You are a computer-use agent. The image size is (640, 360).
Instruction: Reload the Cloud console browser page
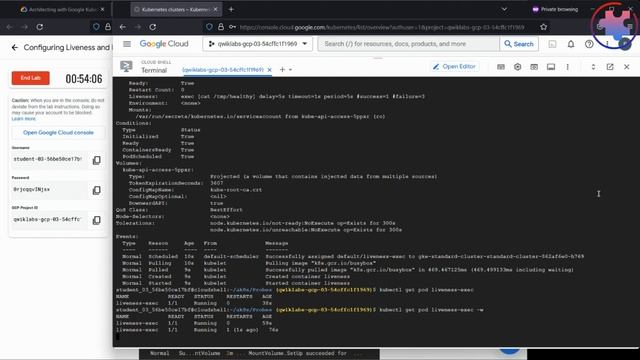pyautogui.click(x=153, y=27)
